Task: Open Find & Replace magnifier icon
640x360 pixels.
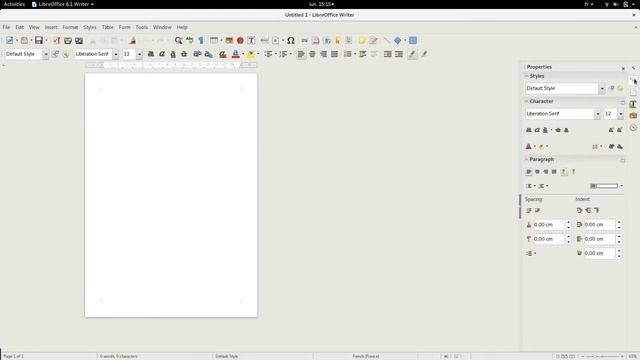Action: coord(178,40)
